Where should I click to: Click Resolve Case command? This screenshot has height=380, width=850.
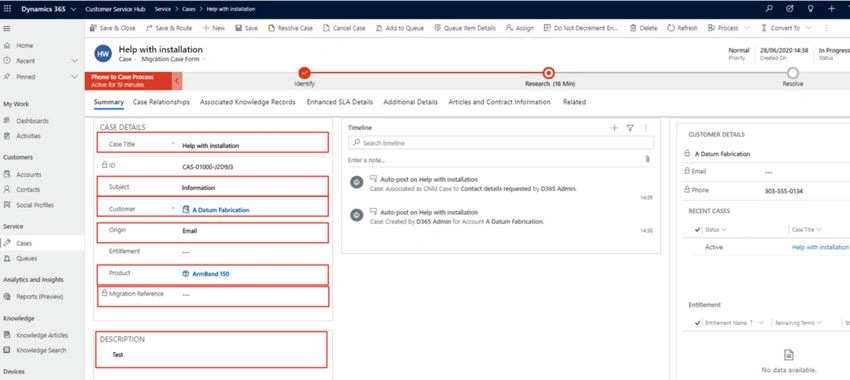click(x=291, y=28)
